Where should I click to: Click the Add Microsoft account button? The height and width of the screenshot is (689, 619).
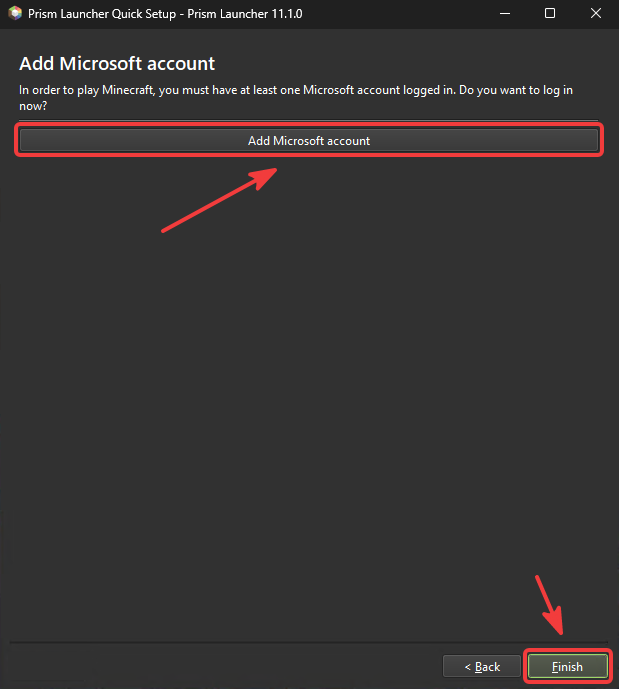point(309,141)
